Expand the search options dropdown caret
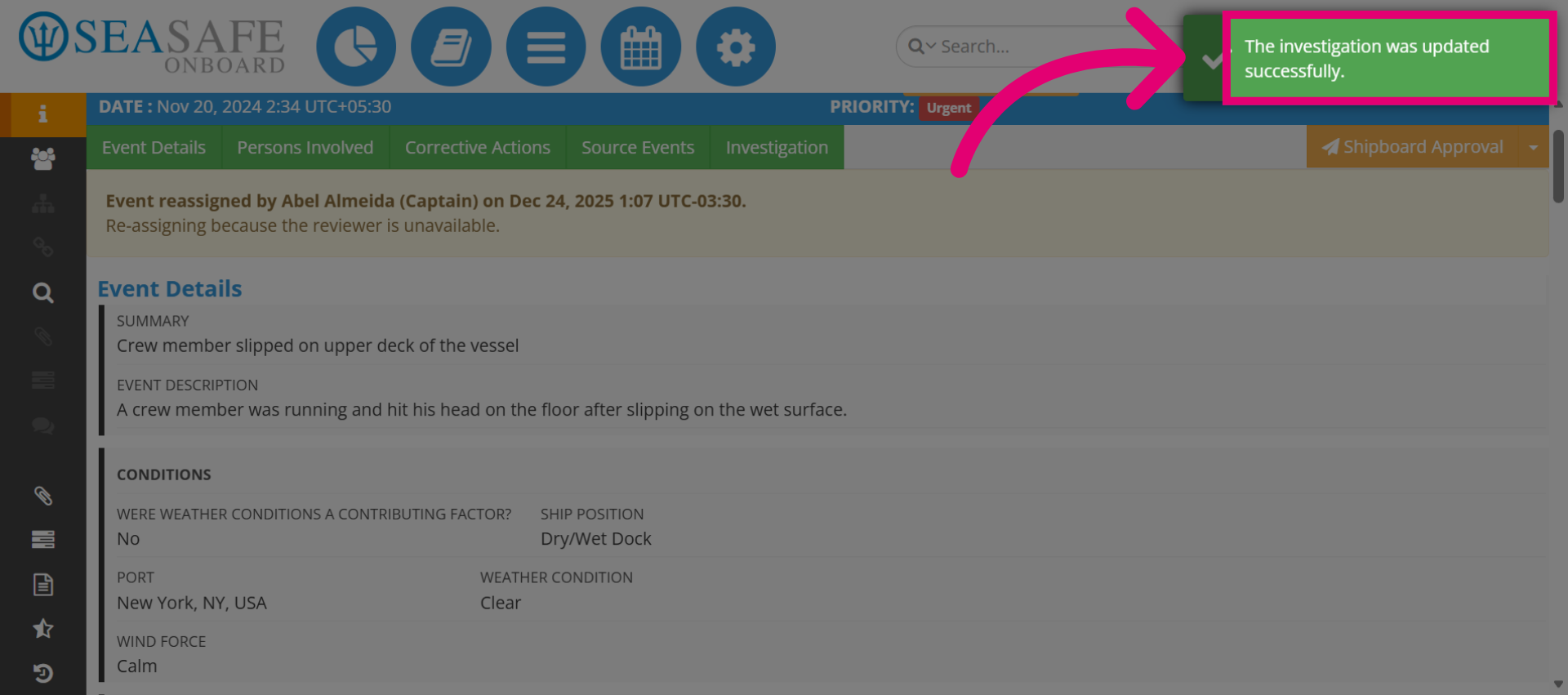 pyautogui.click(x=931, y=47)
